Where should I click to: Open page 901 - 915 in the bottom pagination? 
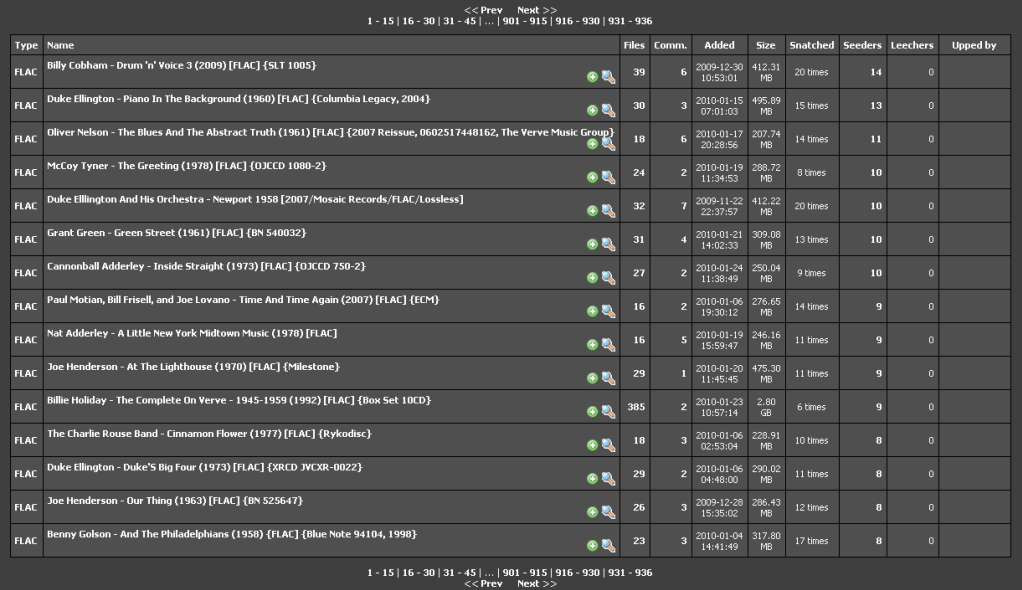525,572
